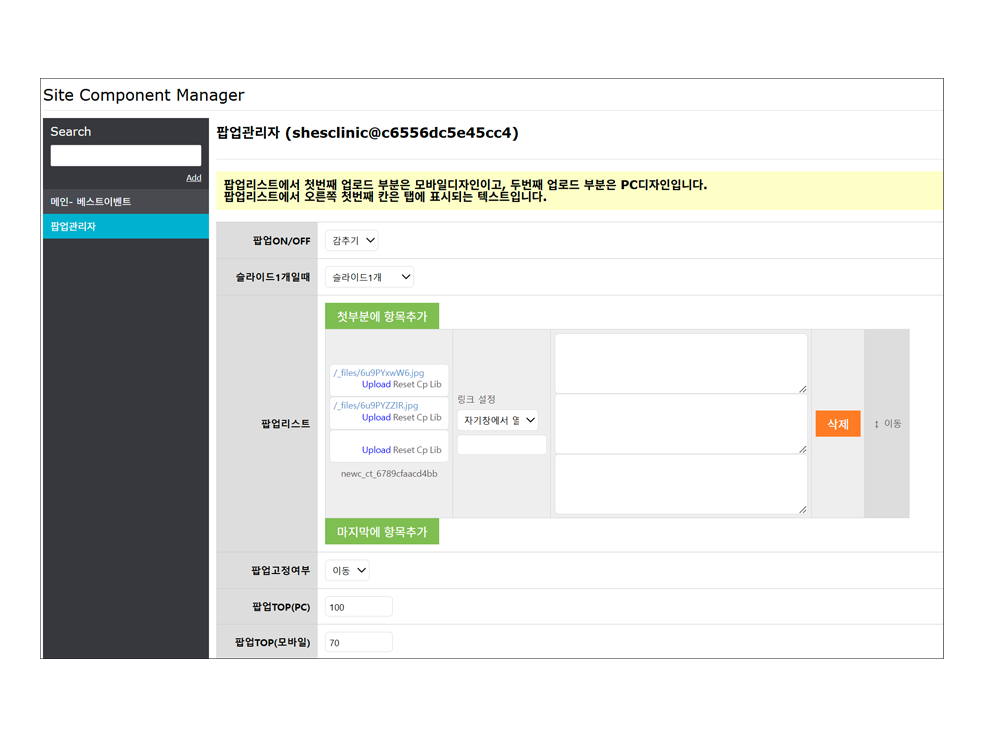Click Cp for 6u9PYxwW6.jpg file
This screenshot has height=734, width=981.
(x=422, y=385)
